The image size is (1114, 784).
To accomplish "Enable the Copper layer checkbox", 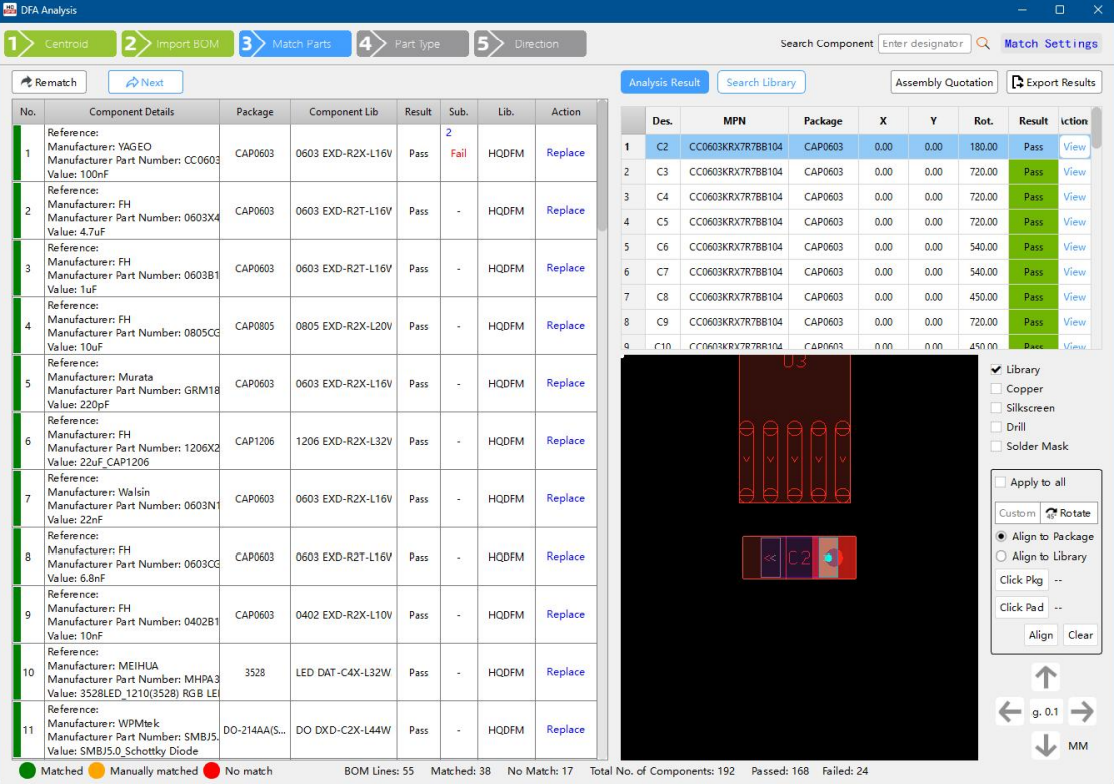I will click(x=996, y=389).
